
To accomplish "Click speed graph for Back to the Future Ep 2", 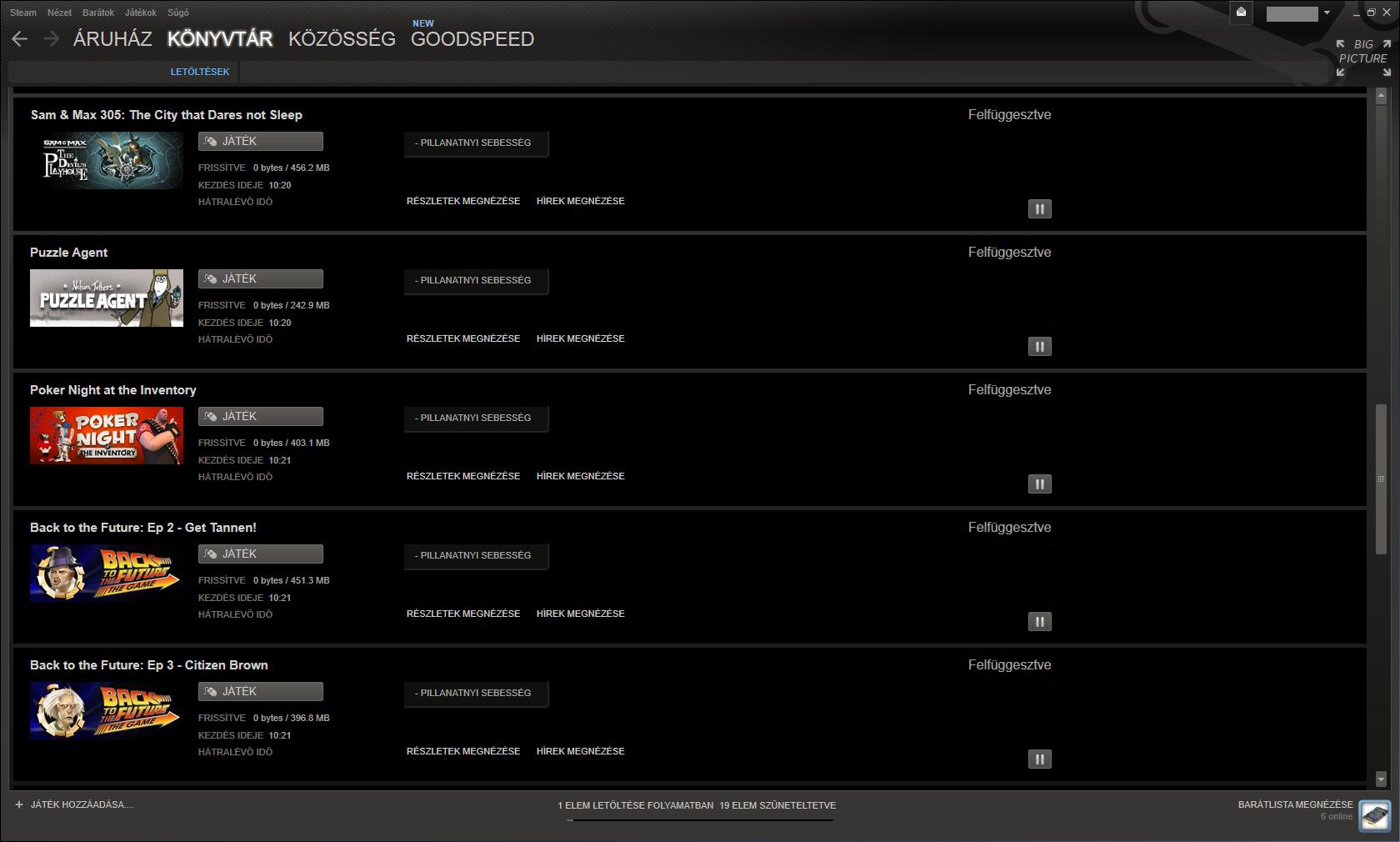I will 477,556.
